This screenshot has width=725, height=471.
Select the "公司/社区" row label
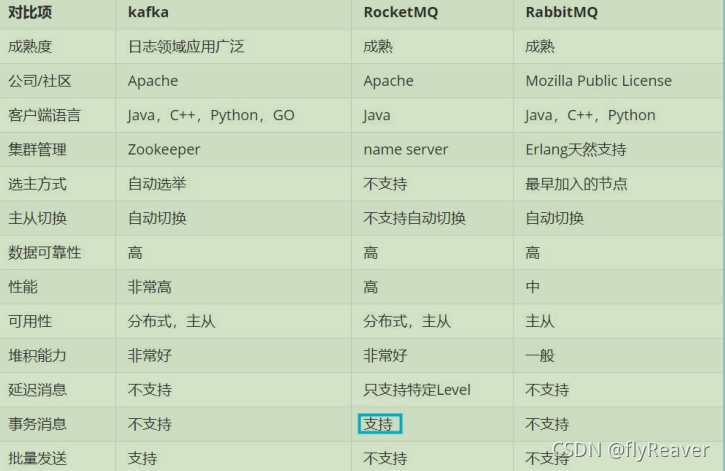pos(40,81)
